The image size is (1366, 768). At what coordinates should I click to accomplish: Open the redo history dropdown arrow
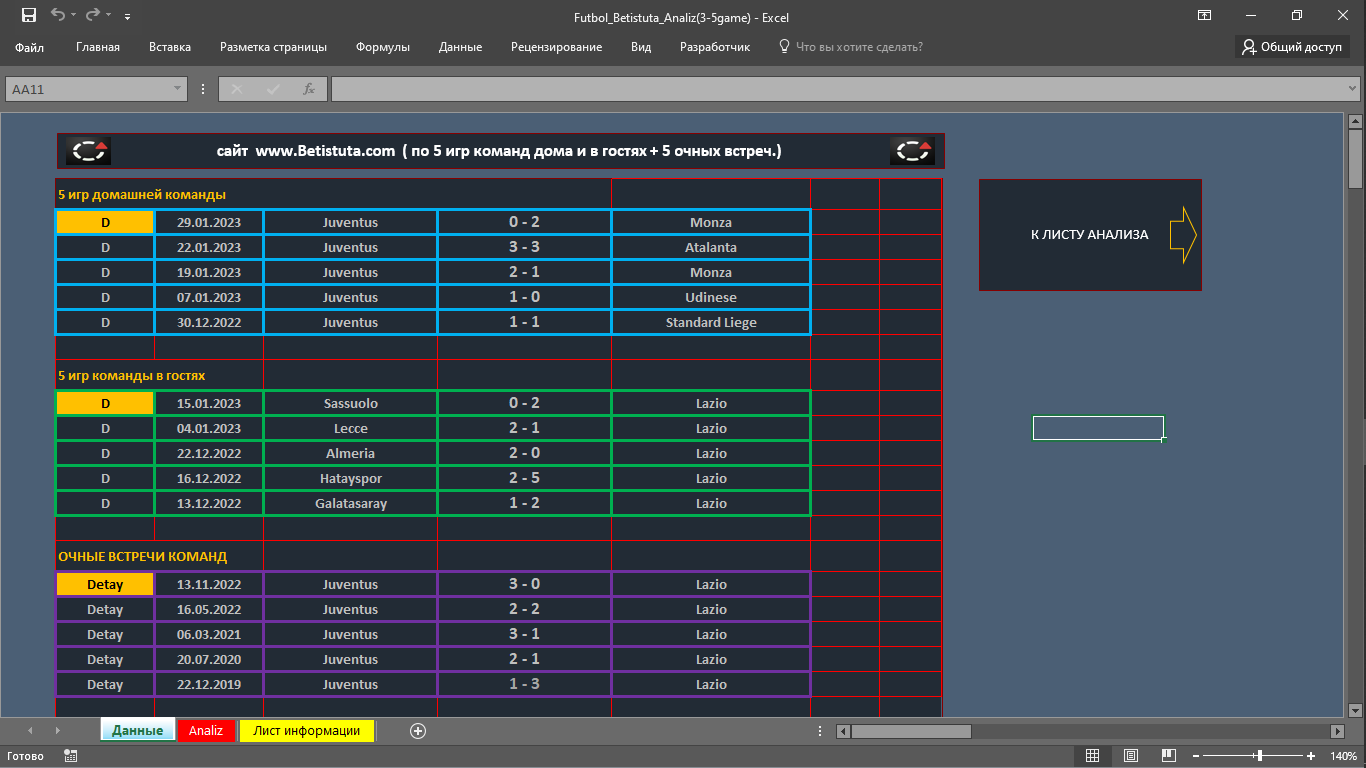109,17
